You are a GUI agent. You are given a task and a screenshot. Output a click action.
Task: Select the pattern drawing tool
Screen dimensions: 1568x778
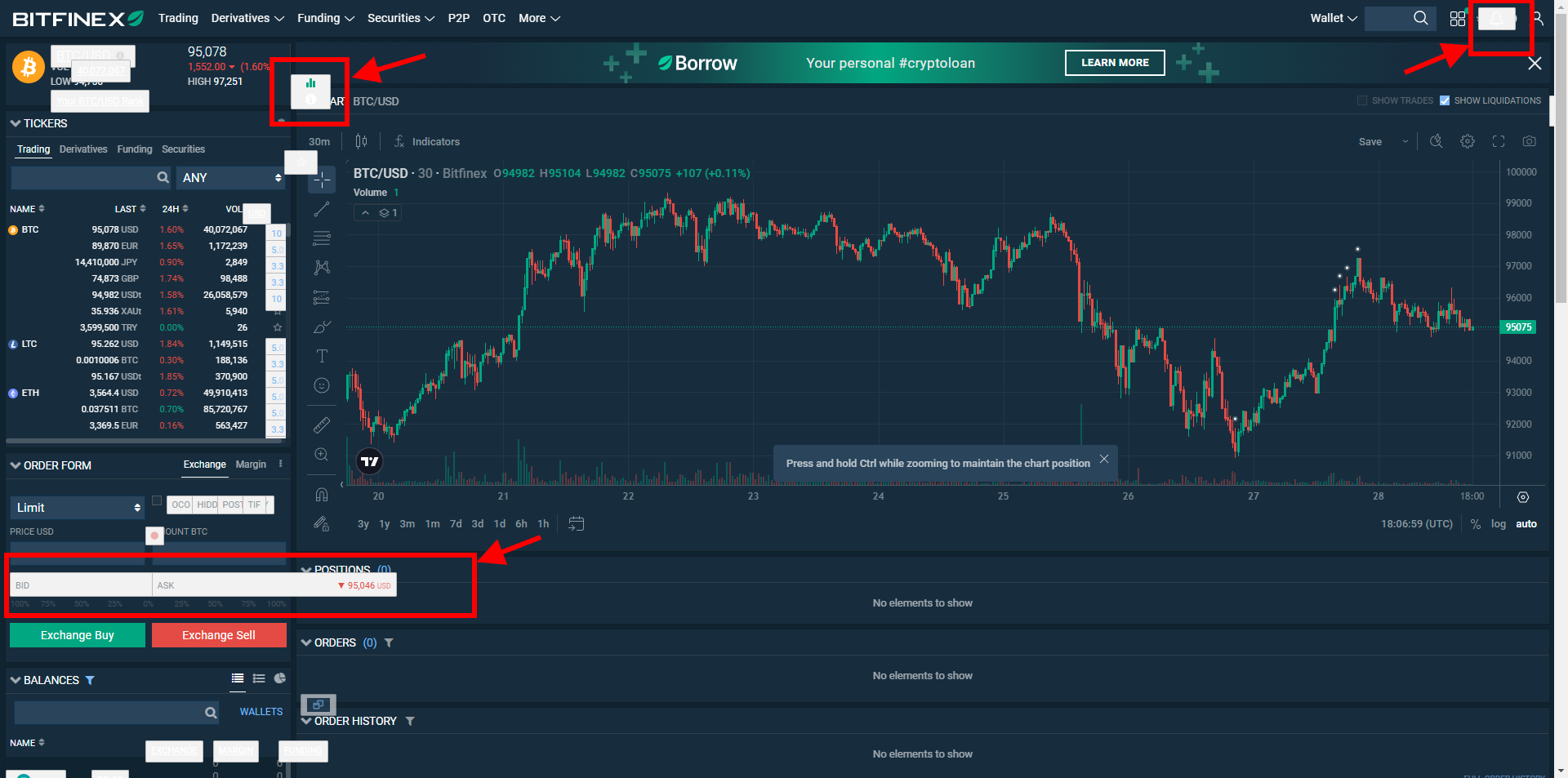point(322,268)
